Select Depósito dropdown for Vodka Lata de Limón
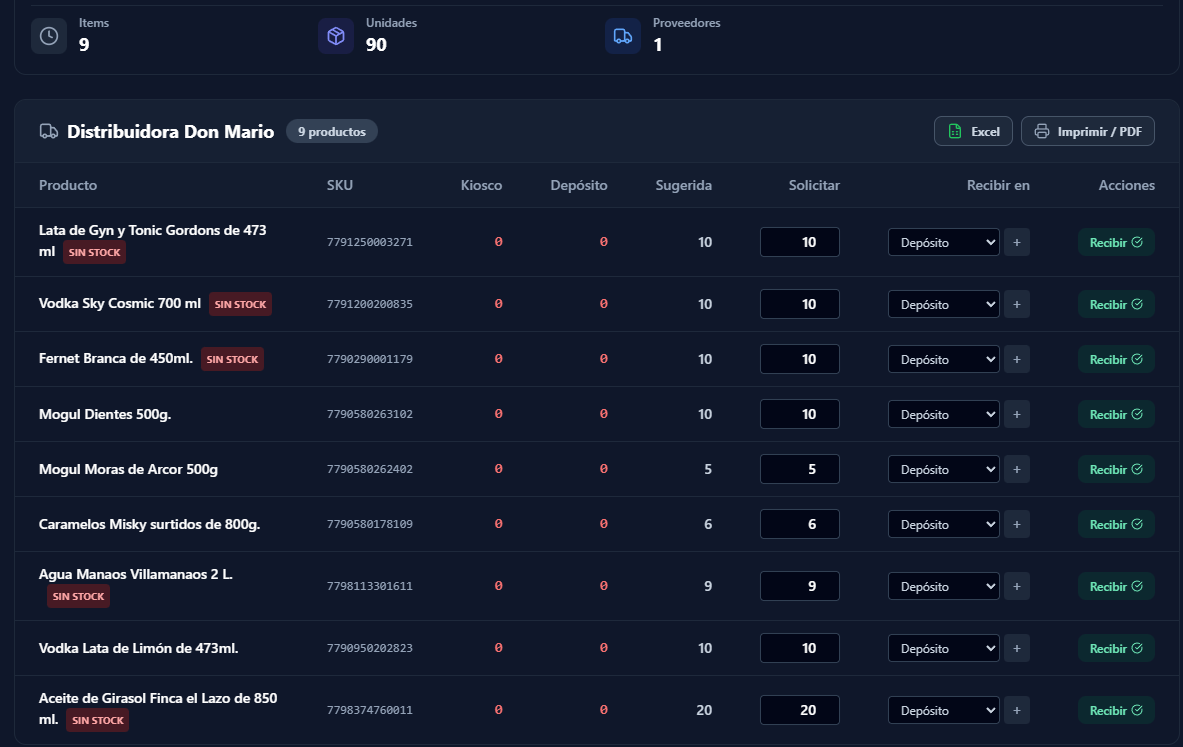1183x747 pixels. pyautogui.click(x=943, y=648)
